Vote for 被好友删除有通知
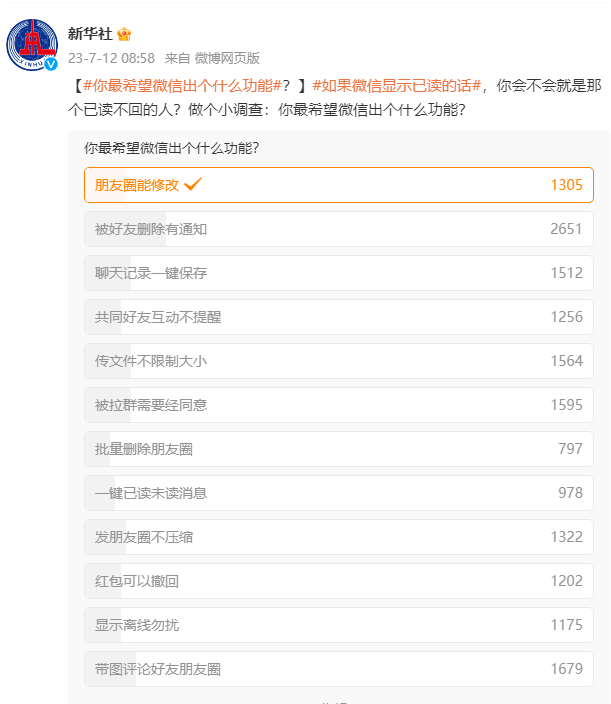This screenshot has width=611, height=704. pos(339,229)
